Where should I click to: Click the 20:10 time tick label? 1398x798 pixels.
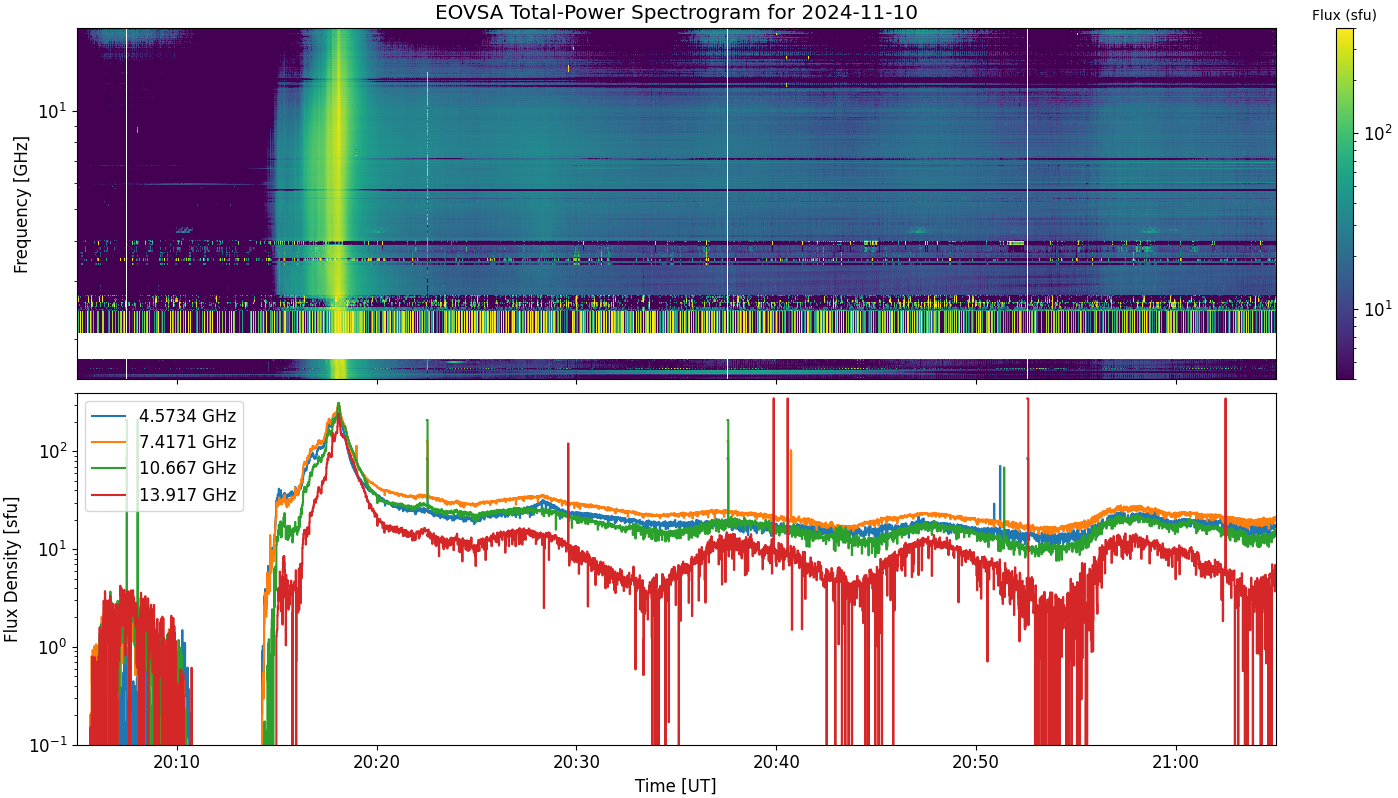177,762
